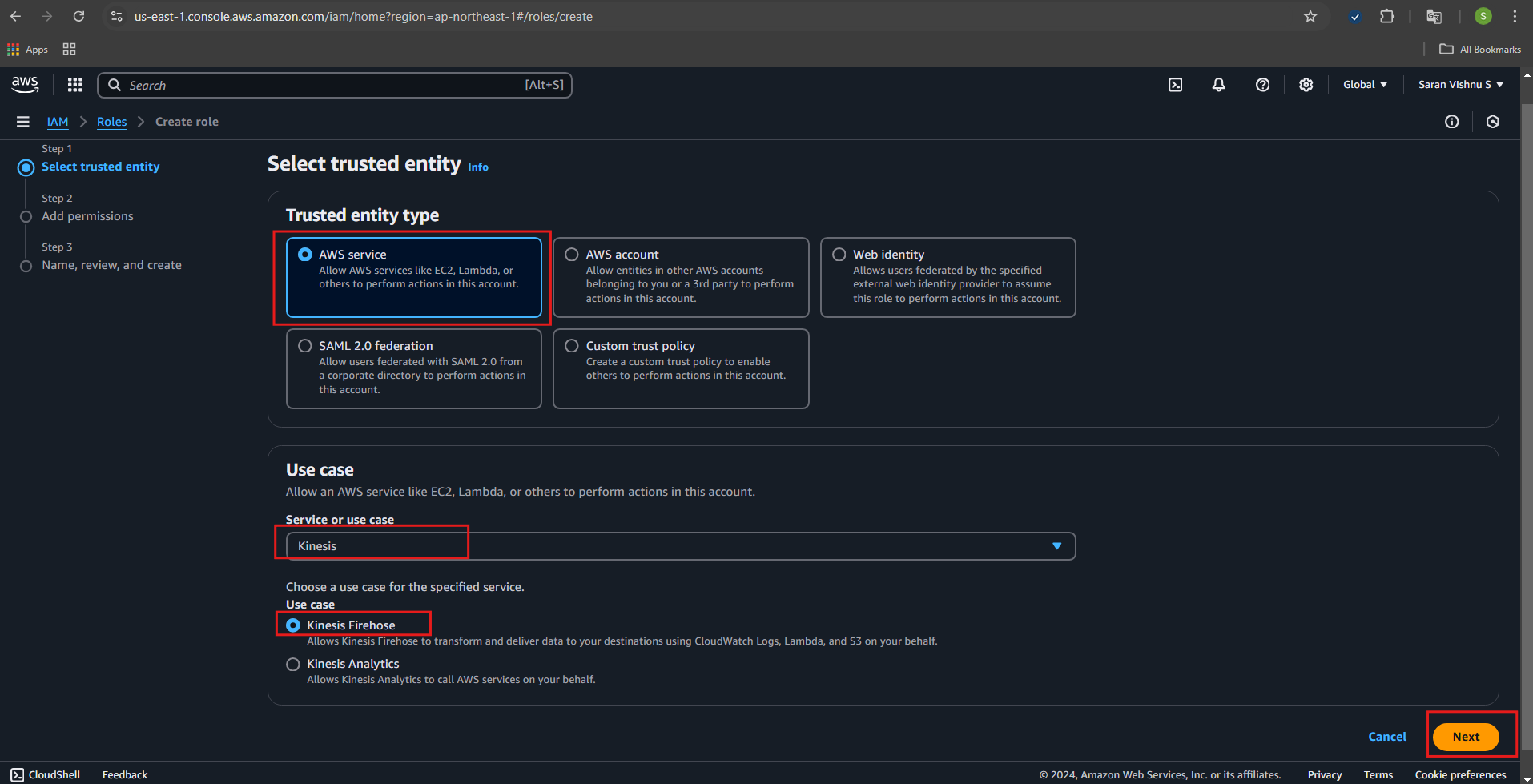
Task: Expand the Saran Vishnu S account menu
Action: [1460, 85]
